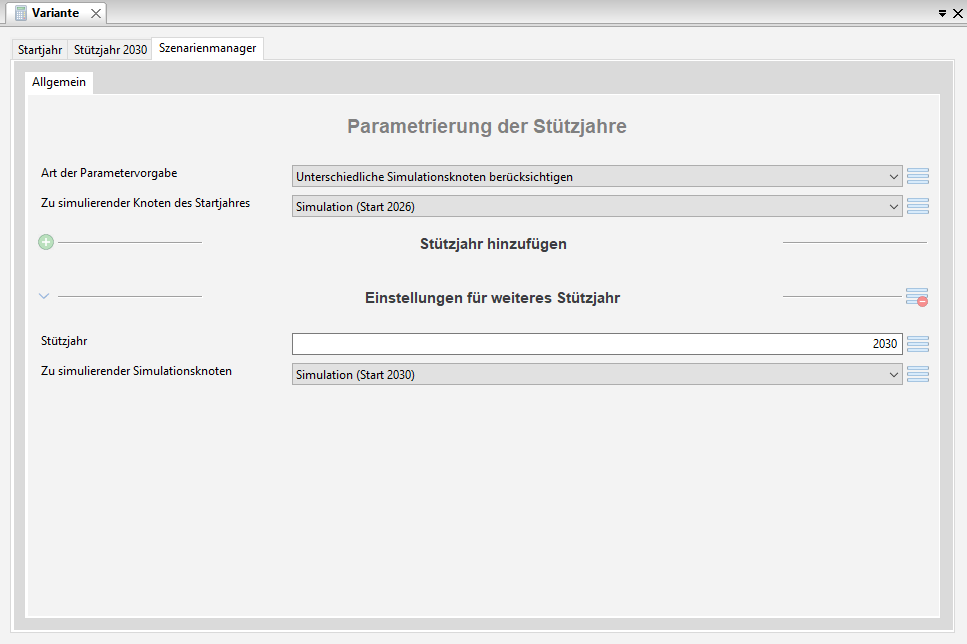Select the Allgemein sub-tab
This screenshot has width=967, height=644.
[59, 82]
